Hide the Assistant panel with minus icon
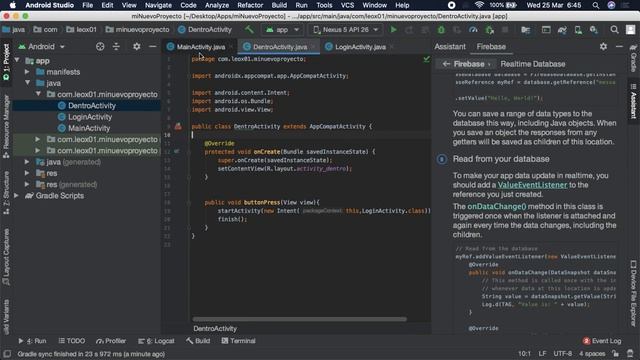Screen dimensions: 640x360 coord(619,47)
